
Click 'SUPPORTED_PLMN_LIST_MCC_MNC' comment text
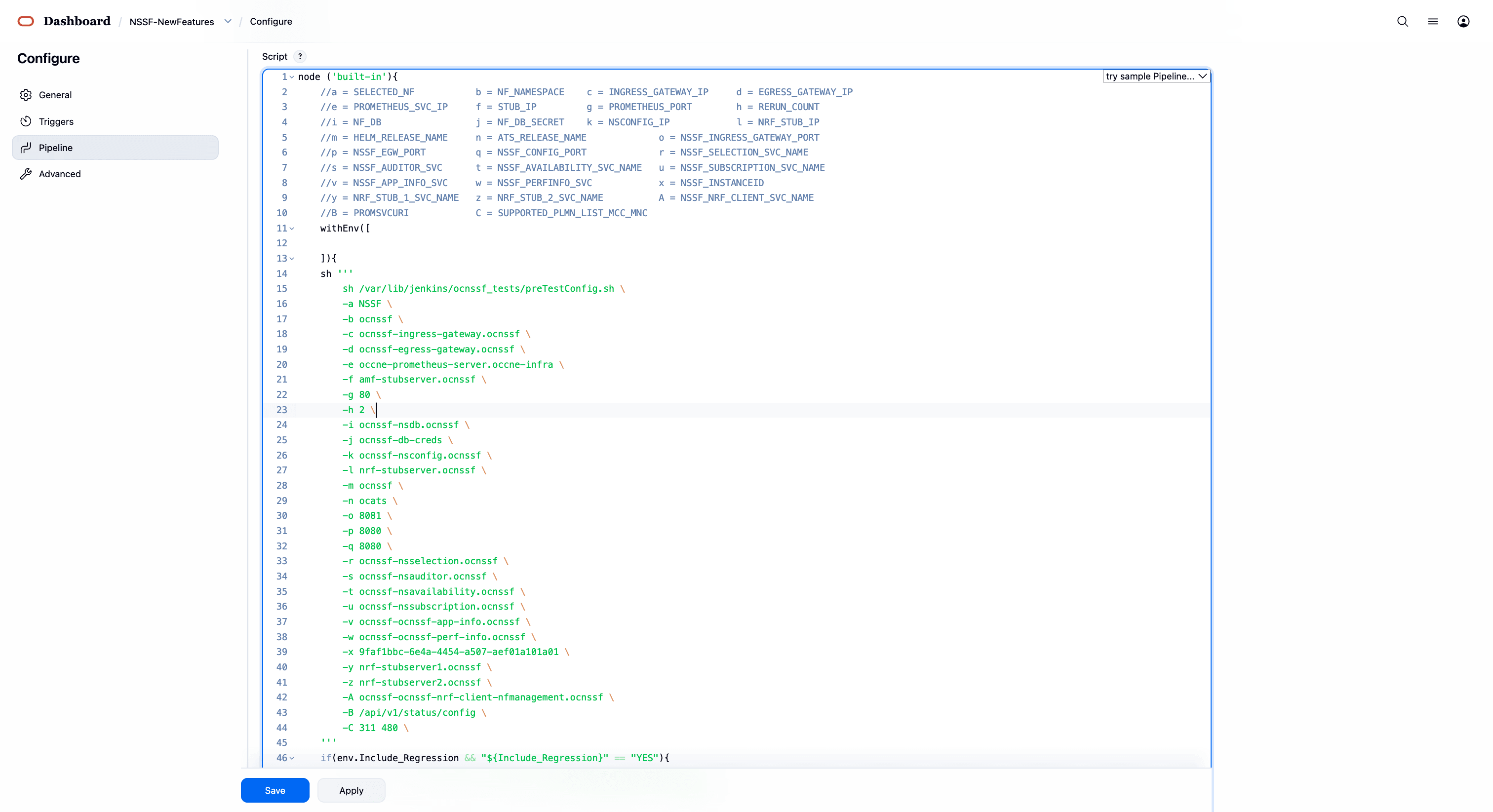573,213
